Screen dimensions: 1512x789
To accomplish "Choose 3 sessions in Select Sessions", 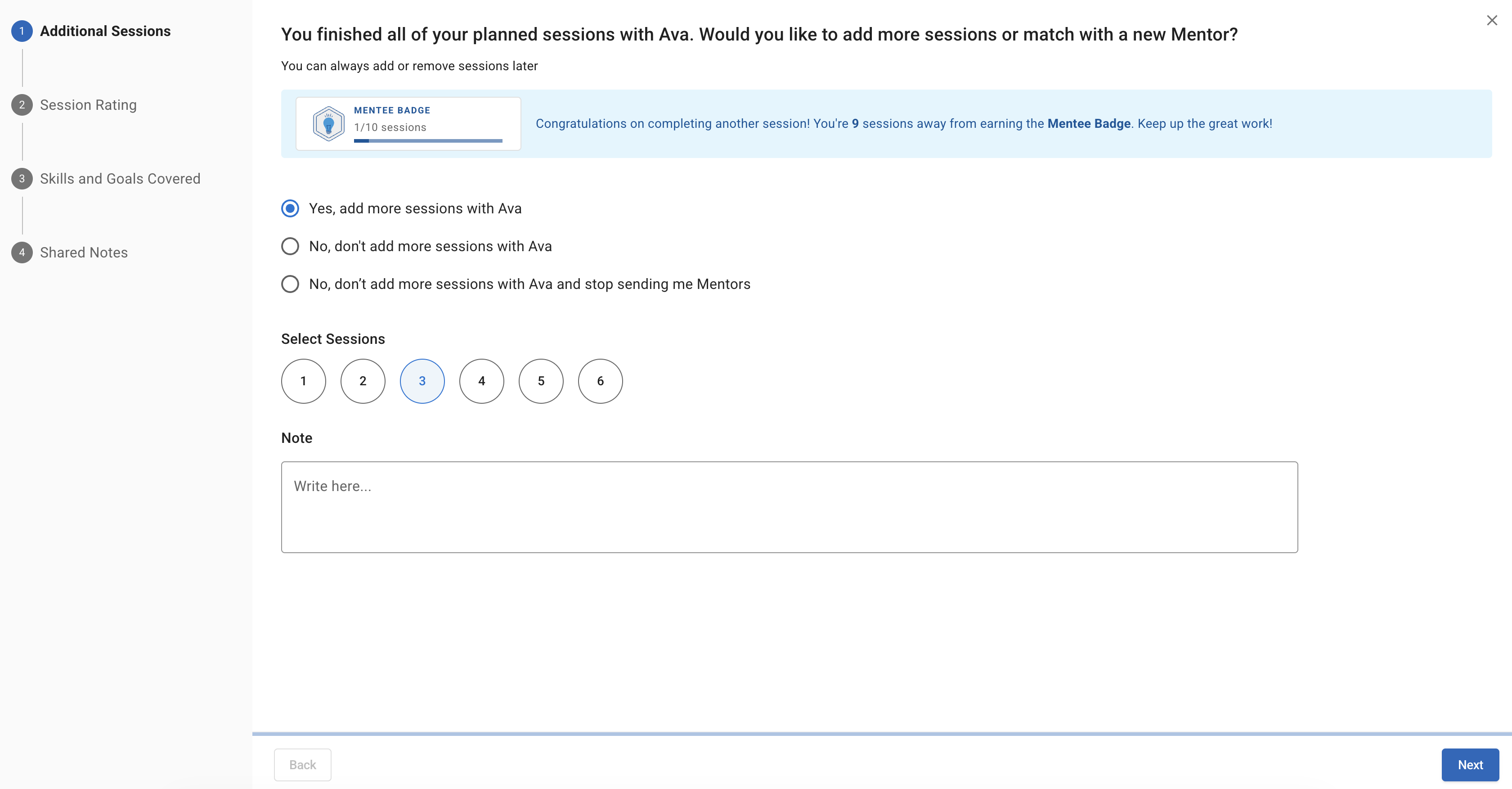I will click(422, 381).
